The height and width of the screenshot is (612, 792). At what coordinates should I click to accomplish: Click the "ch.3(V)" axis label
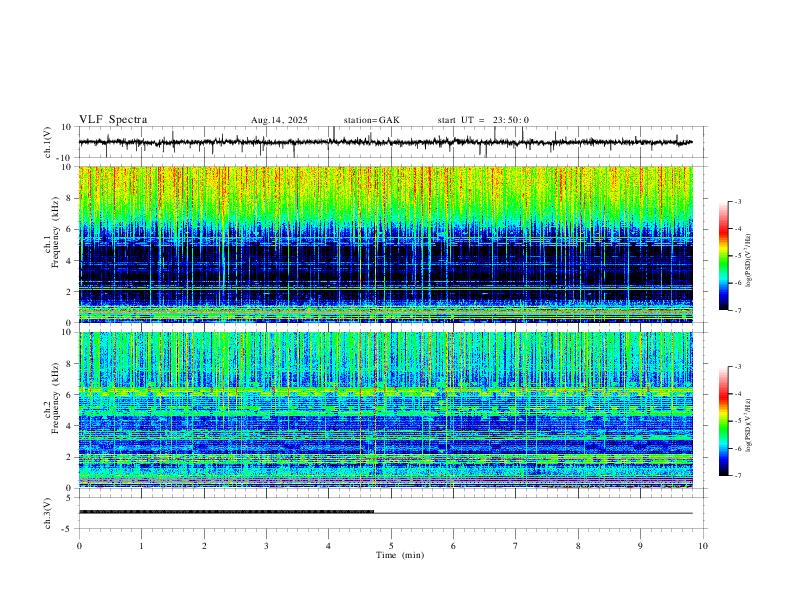(48, 513)
